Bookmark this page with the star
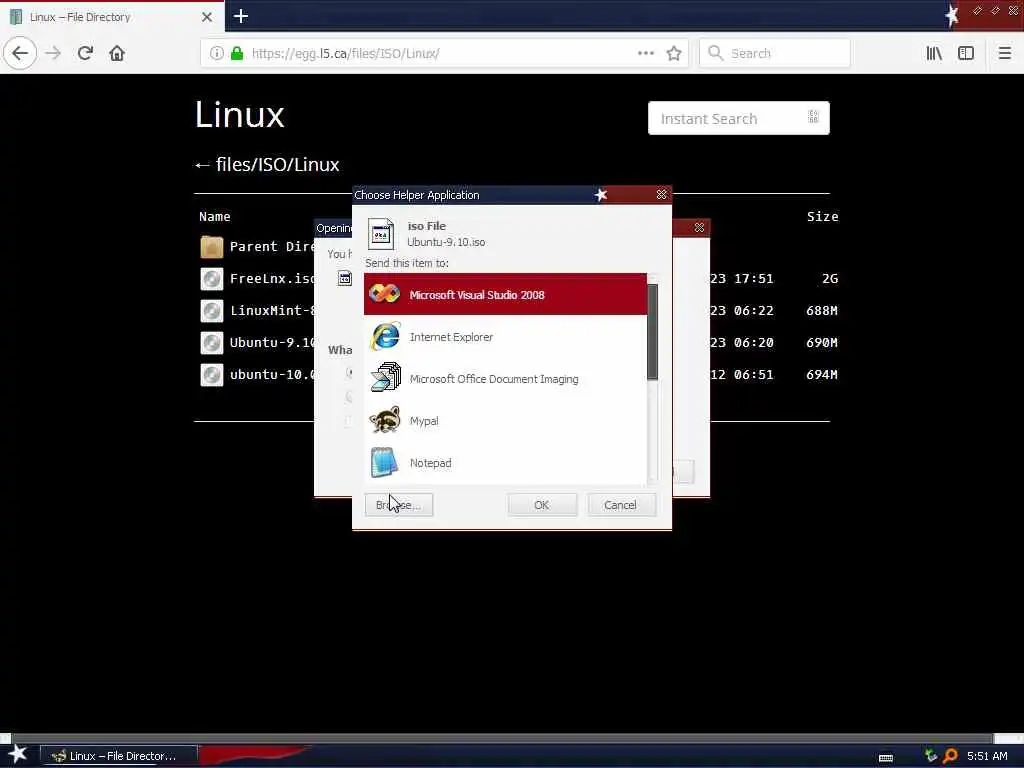 tap(674, 53)
